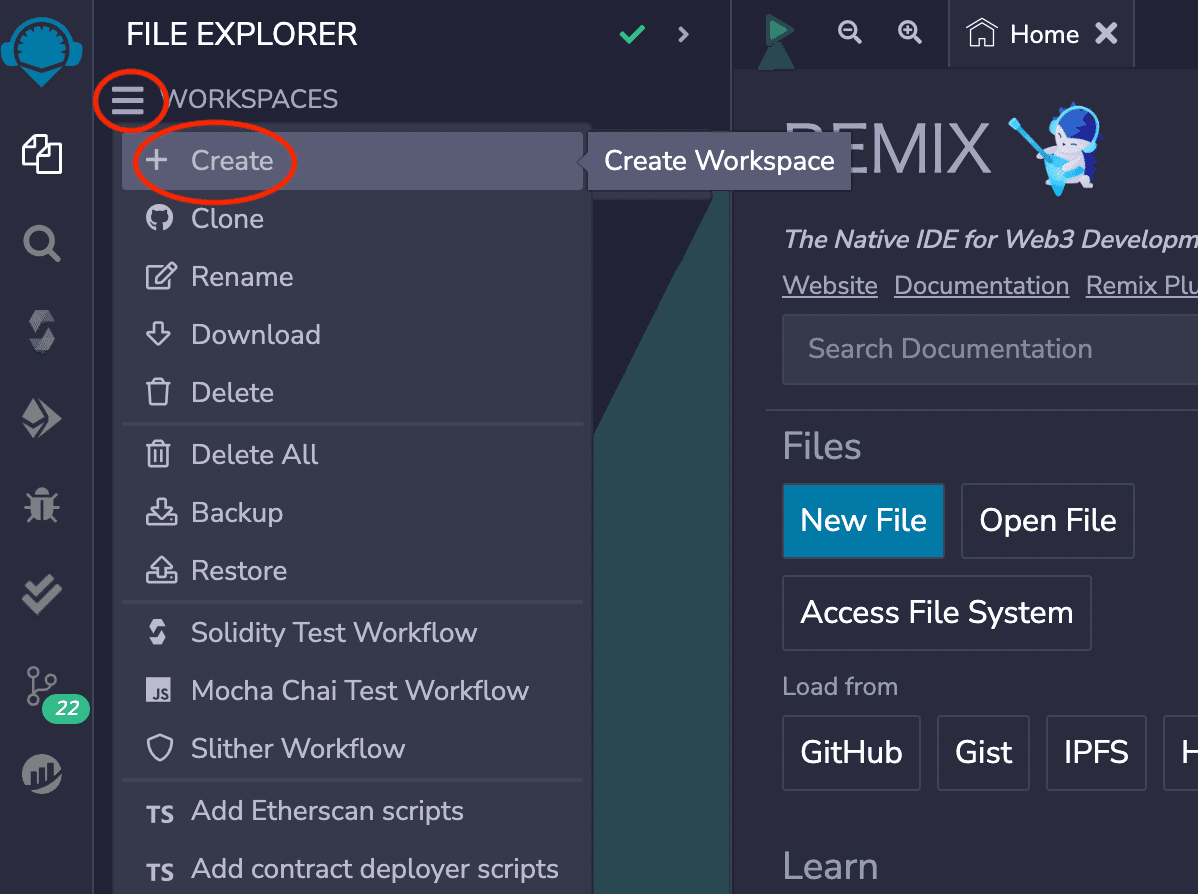Click Access File System button
The image size is (1198, 894).
(937, 613)
